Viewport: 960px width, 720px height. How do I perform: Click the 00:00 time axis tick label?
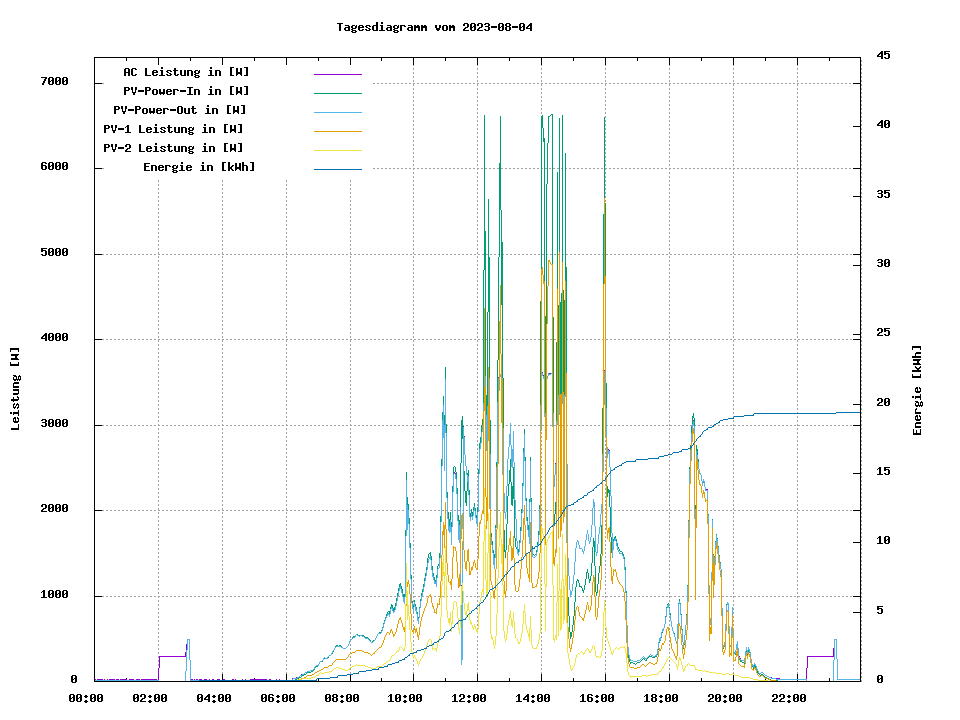coord(86,698)
